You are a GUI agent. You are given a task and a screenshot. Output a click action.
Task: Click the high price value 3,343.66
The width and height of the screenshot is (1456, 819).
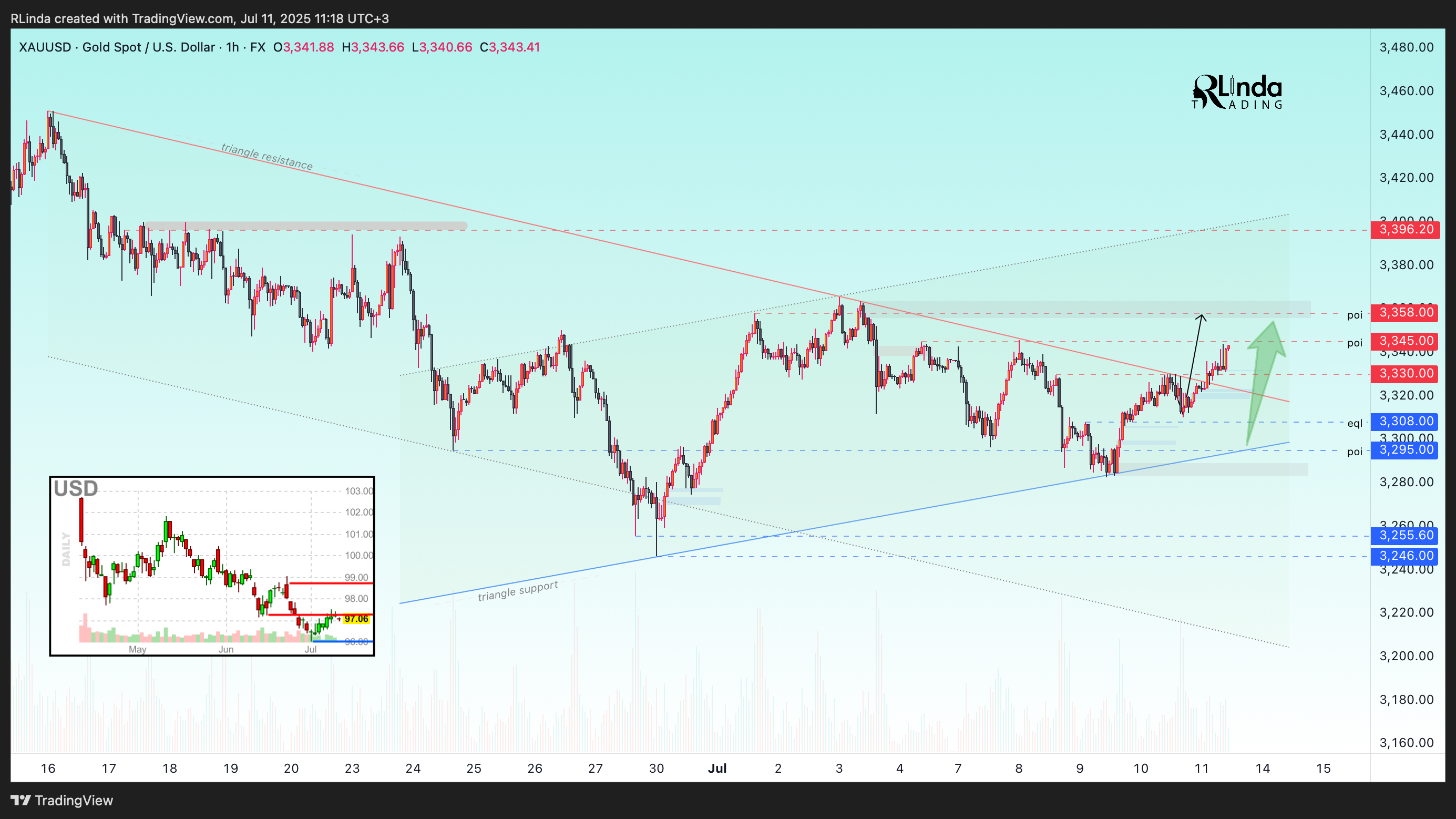(x=377, y=47)
